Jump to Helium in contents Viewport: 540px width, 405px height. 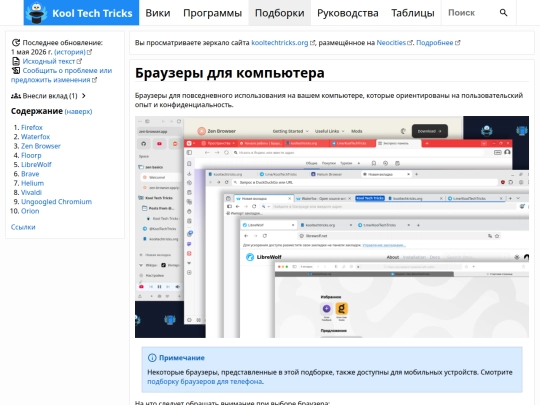[x=32, y=183]
